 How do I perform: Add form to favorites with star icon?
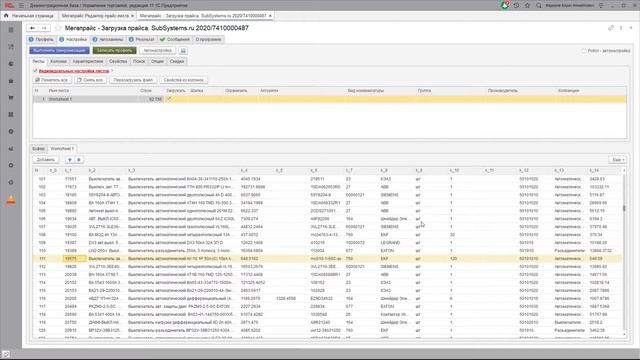point(58,28)
